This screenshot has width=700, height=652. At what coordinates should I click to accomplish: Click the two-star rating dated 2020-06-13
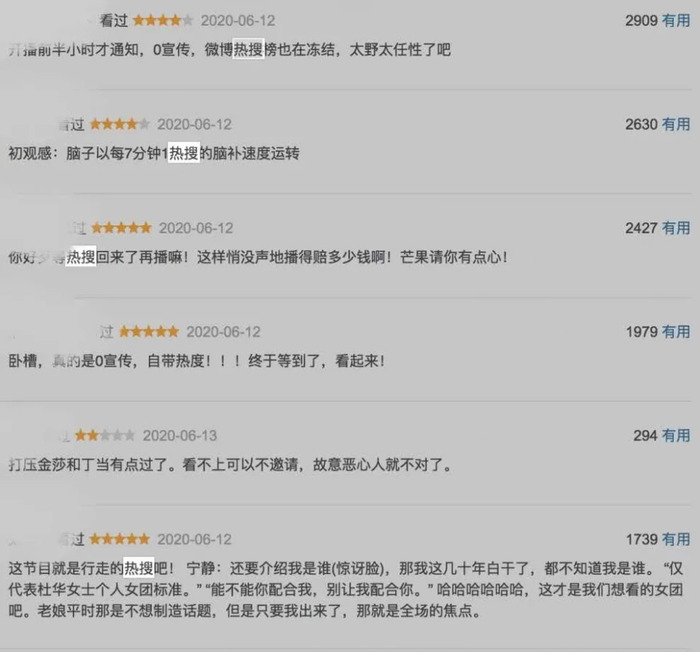tap(104, 435)
